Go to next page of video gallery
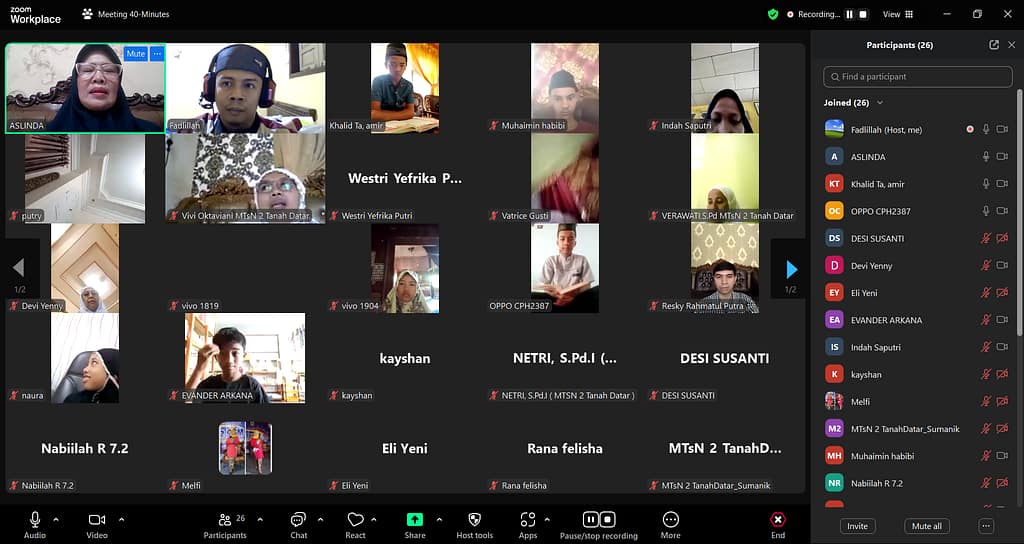This screenshot has width=1024, height=544. coord(791,269)
